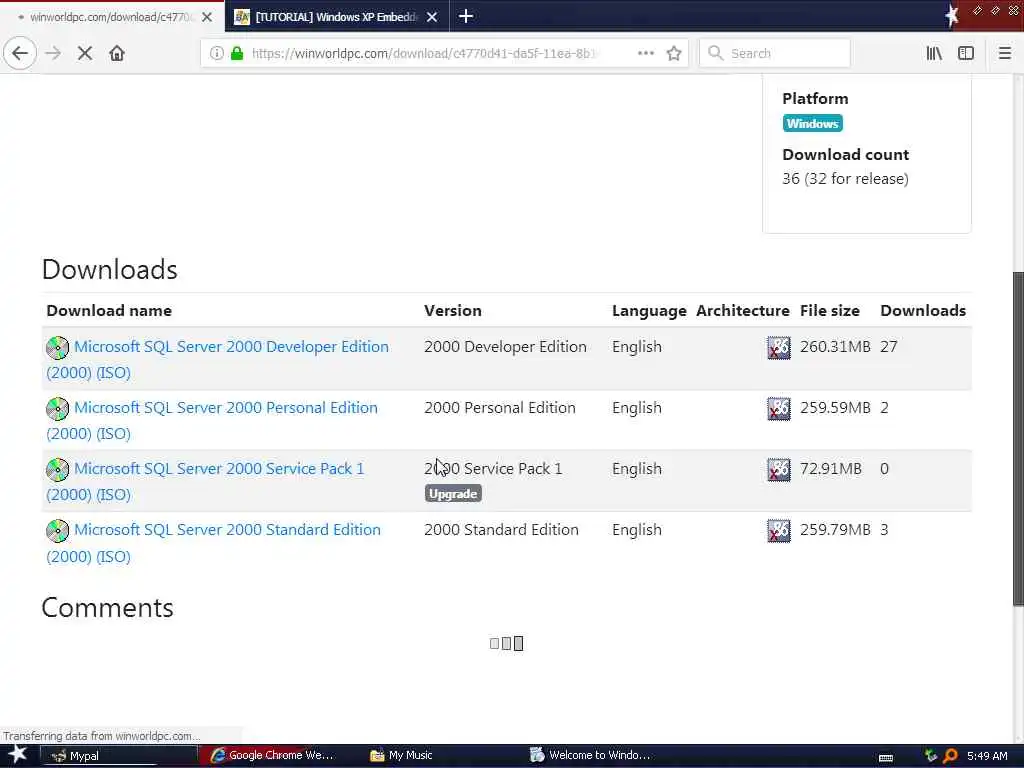Screen dimensions: 1024x768
Task: Stop loading the page
Action: click(x=85, y=53)
